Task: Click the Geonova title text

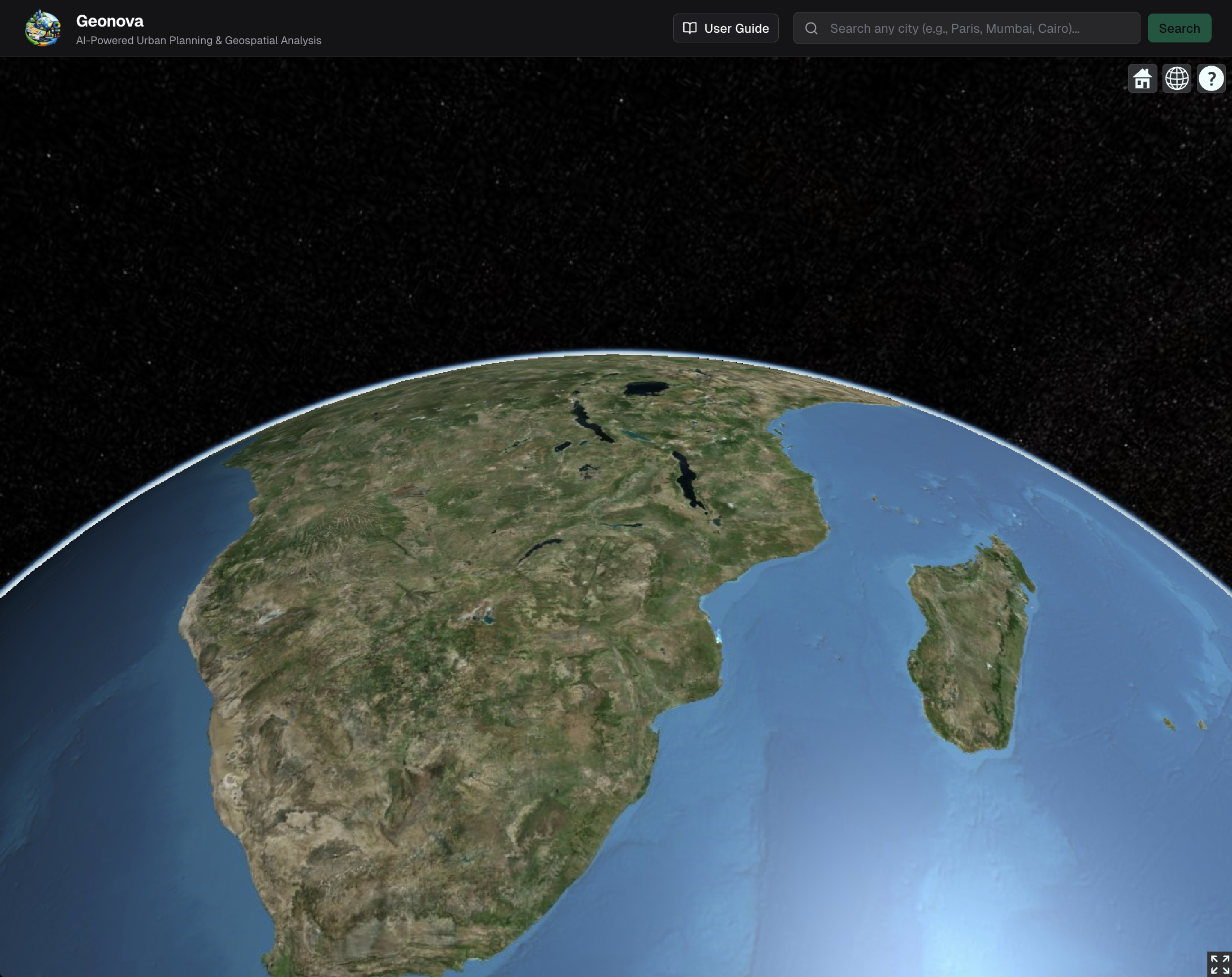Action: 110,21
